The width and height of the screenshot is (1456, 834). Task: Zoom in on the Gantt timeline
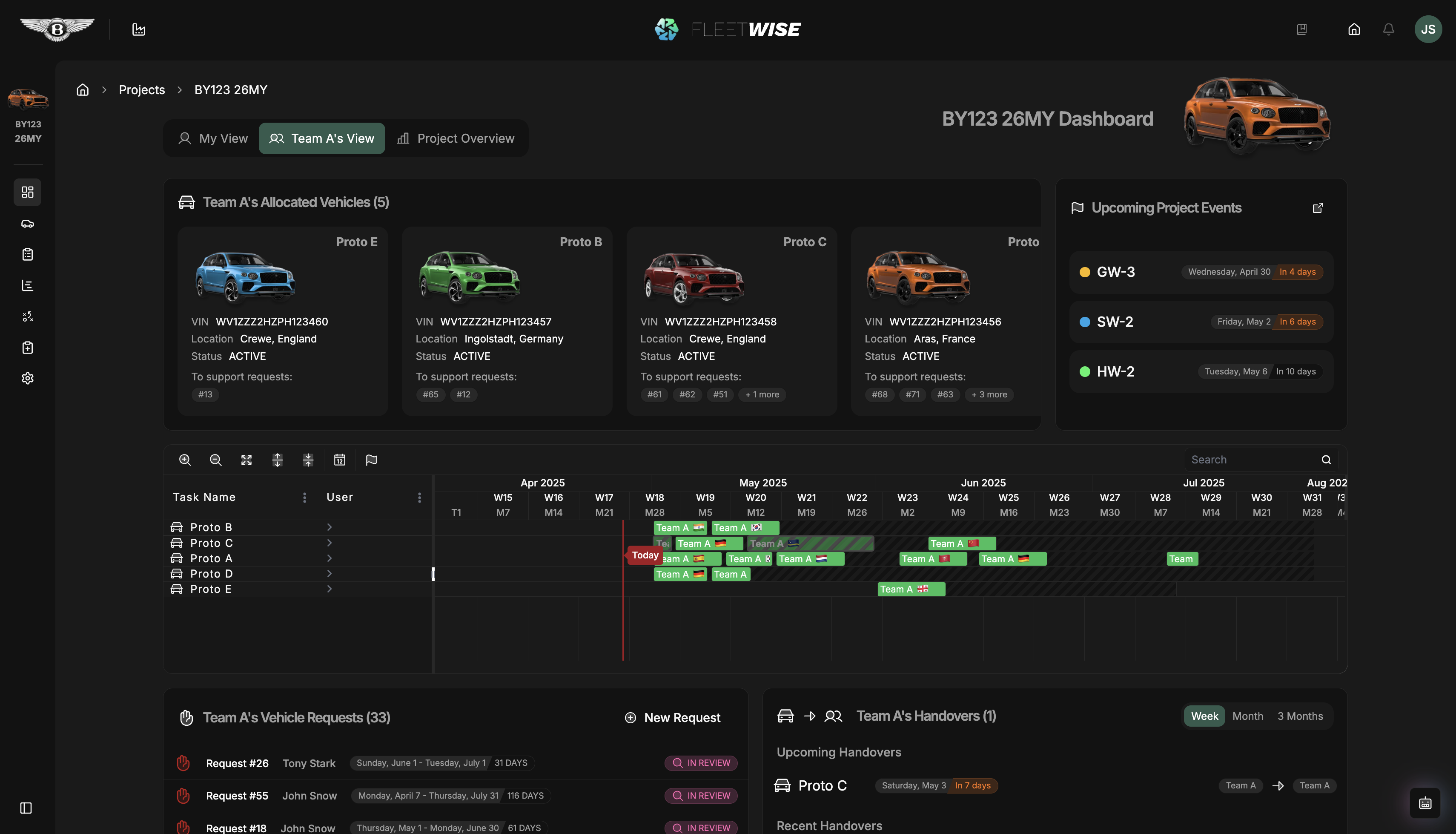click(x=185, y=460)
